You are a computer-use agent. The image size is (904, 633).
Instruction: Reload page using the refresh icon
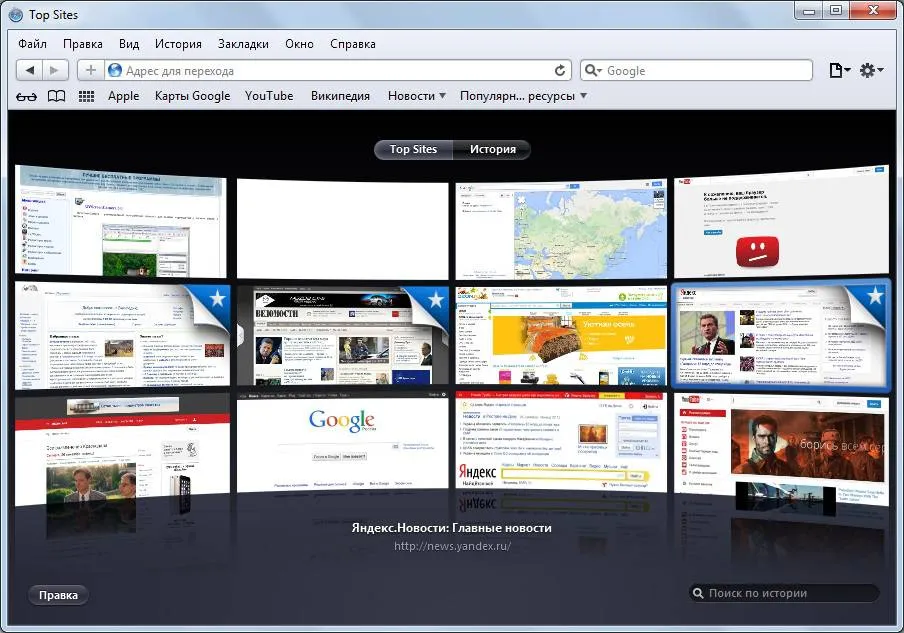pos(559,71)
